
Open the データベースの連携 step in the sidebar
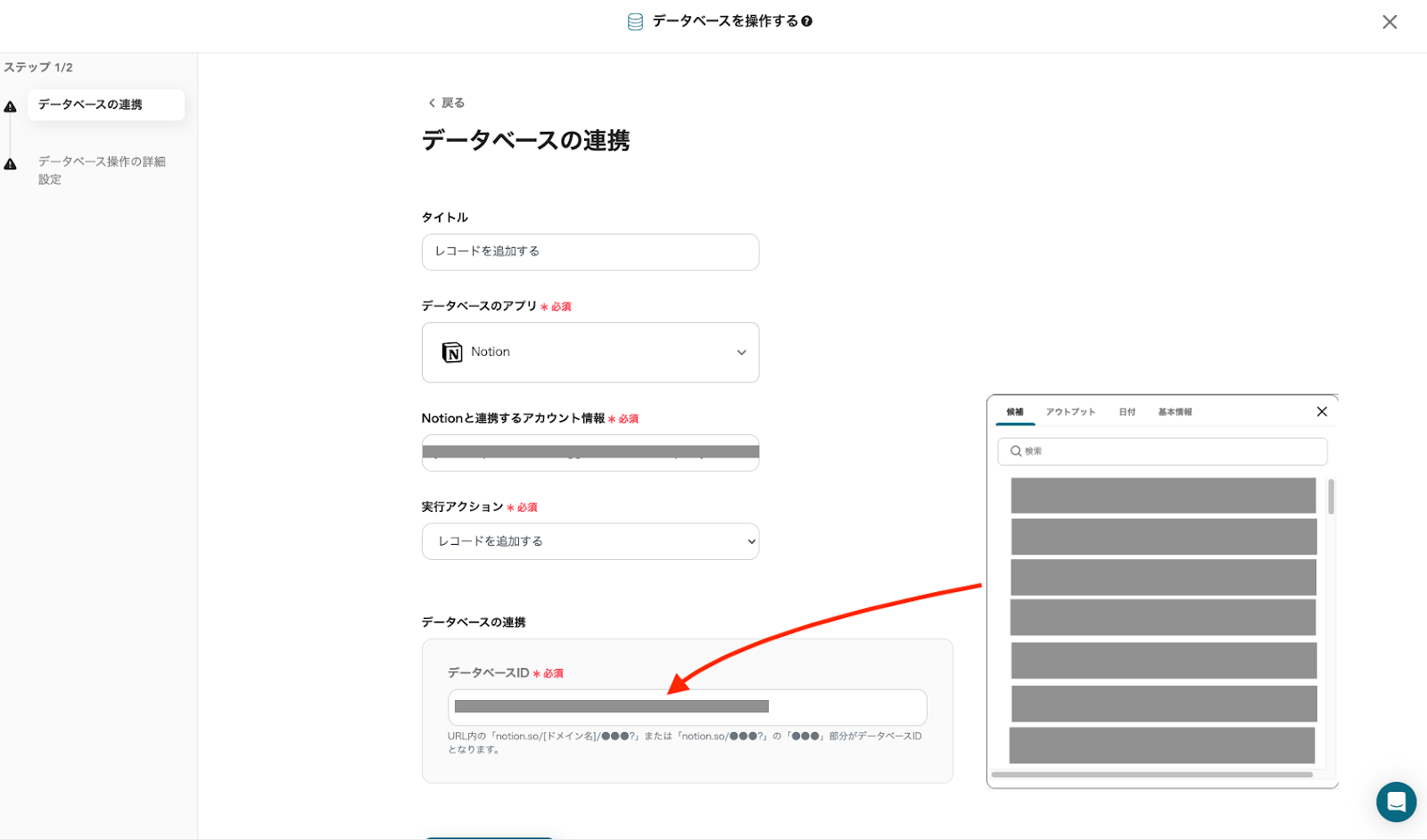click(x=105, y=104)
